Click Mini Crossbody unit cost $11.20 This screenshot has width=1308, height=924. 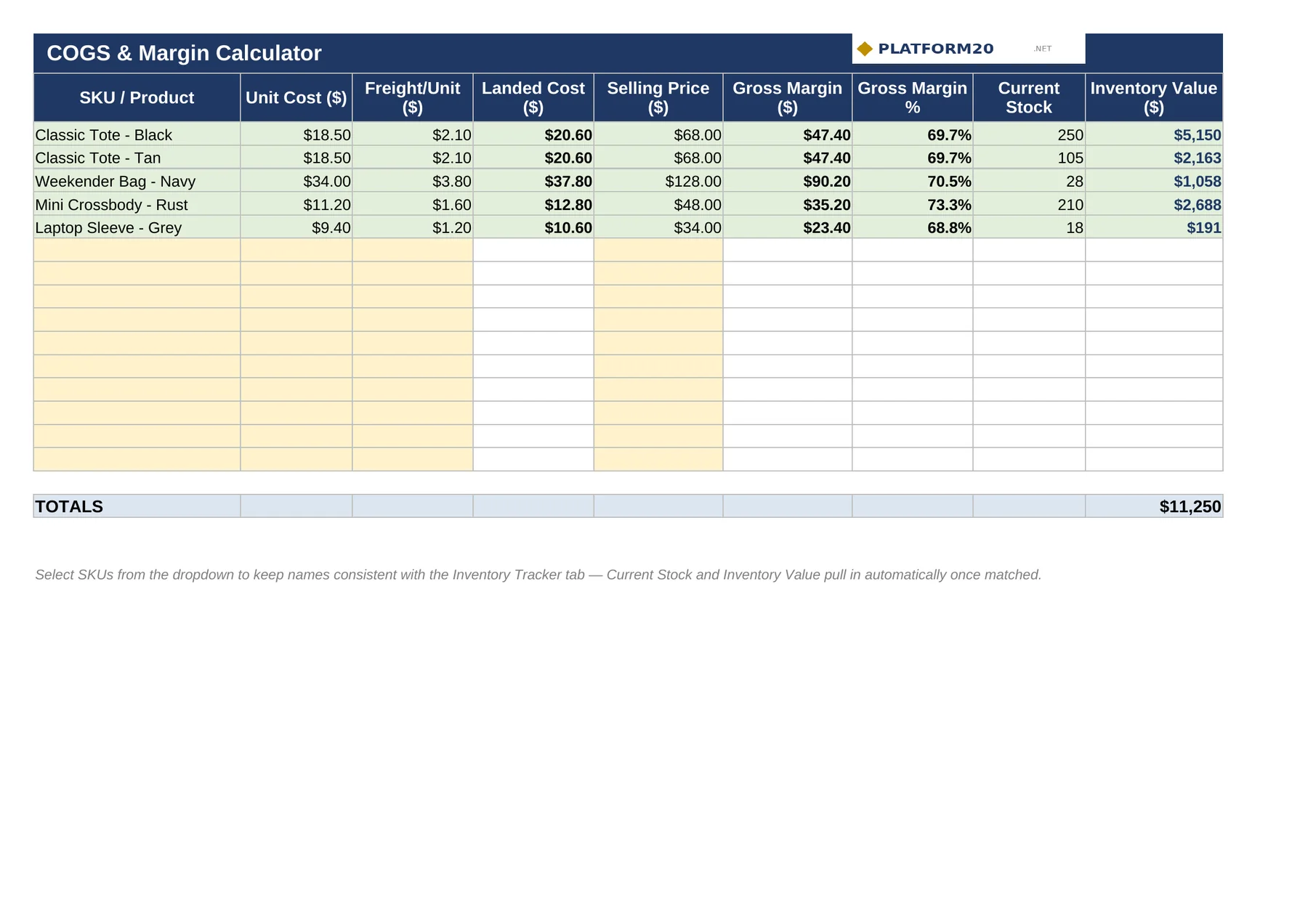pos(296,204)
